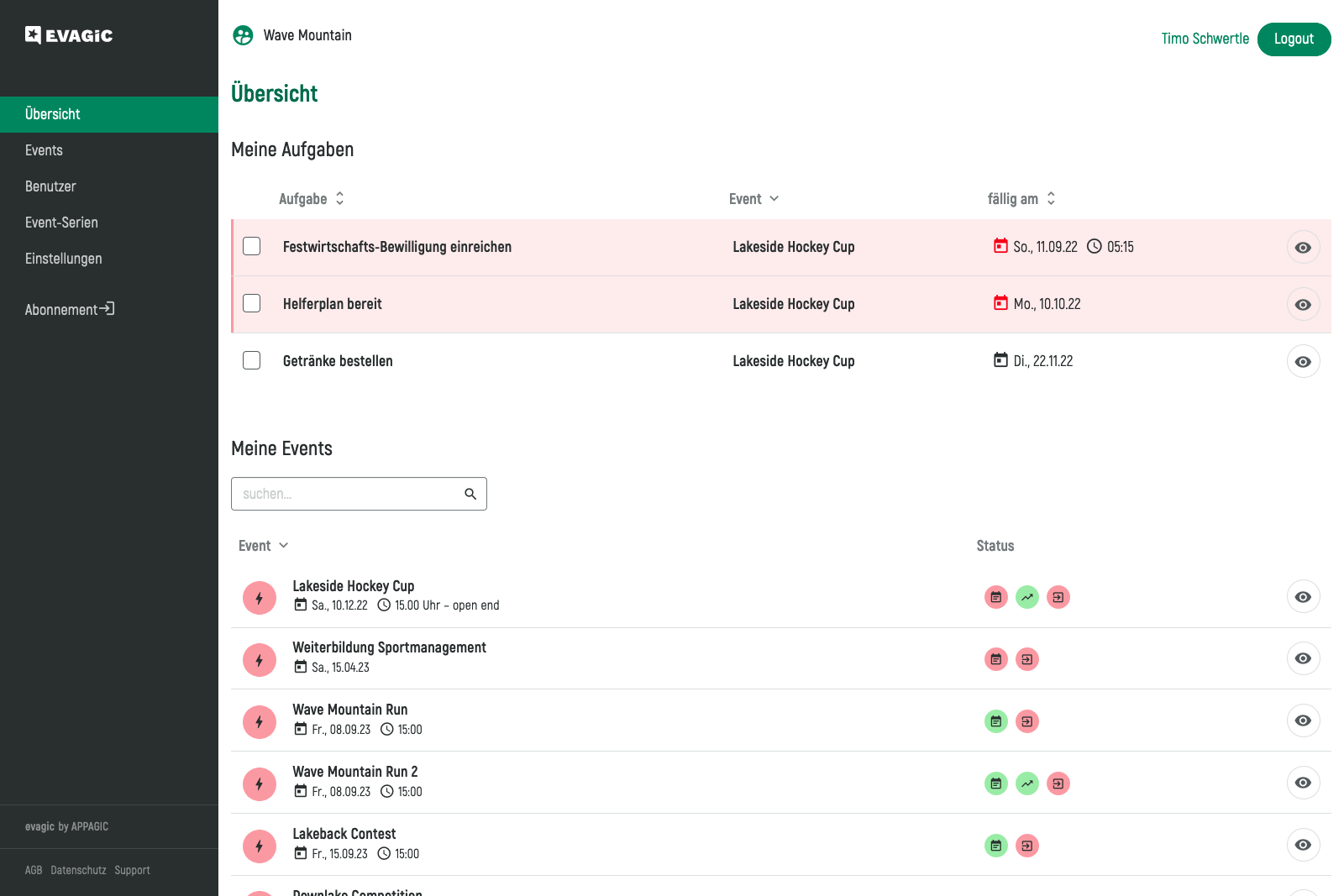Mark Getränke bestellen as done

[252, 360]
